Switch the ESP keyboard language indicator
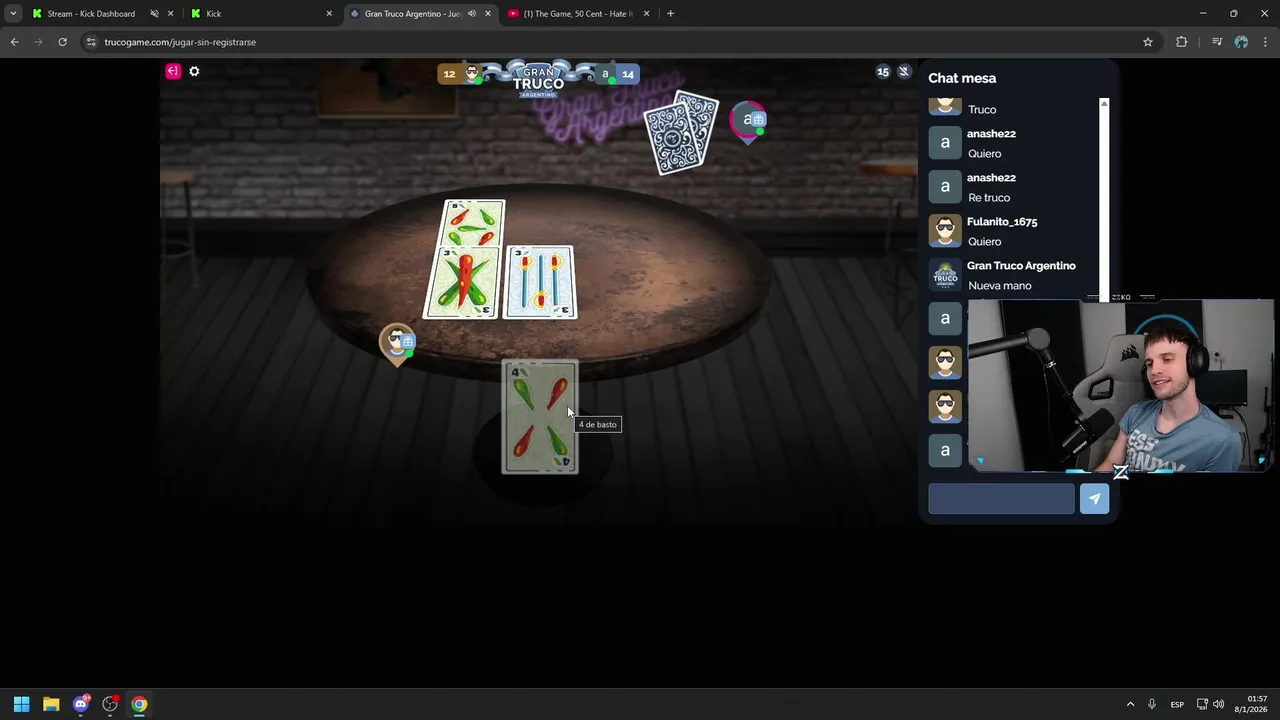This screenshot has height=720, width=1280. tap(1177, 705)
